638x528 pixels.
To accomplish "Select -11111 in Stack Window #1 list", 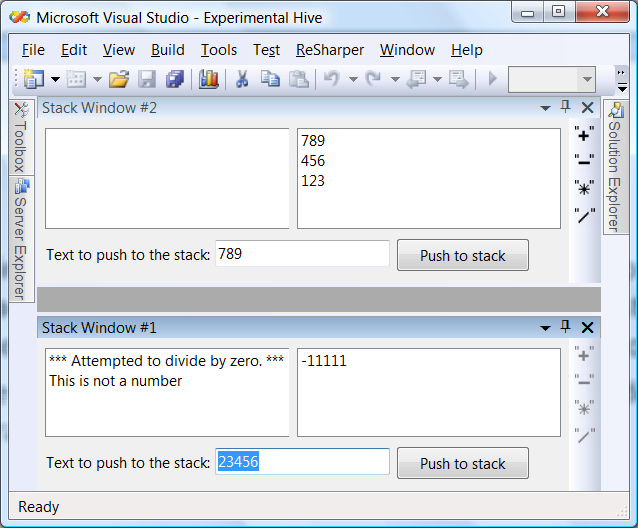I will coord(324,361).
